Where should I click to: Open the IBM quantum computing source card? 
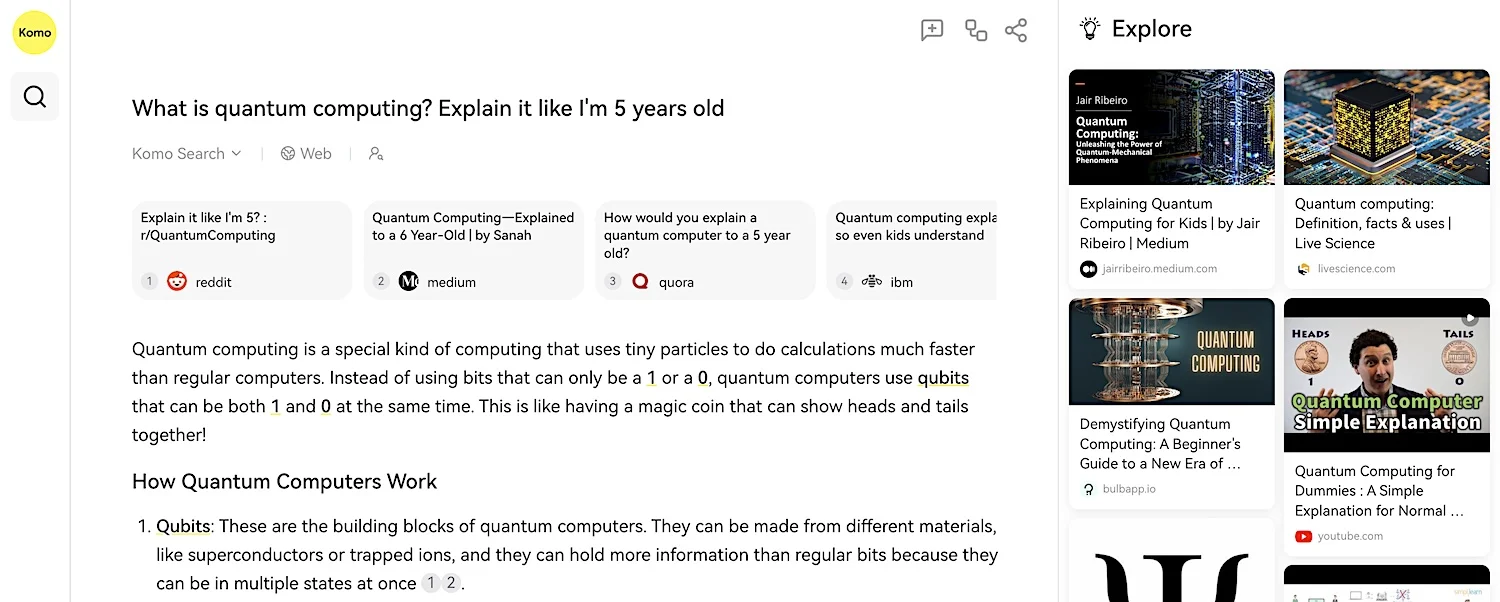(x=912, y=250)
